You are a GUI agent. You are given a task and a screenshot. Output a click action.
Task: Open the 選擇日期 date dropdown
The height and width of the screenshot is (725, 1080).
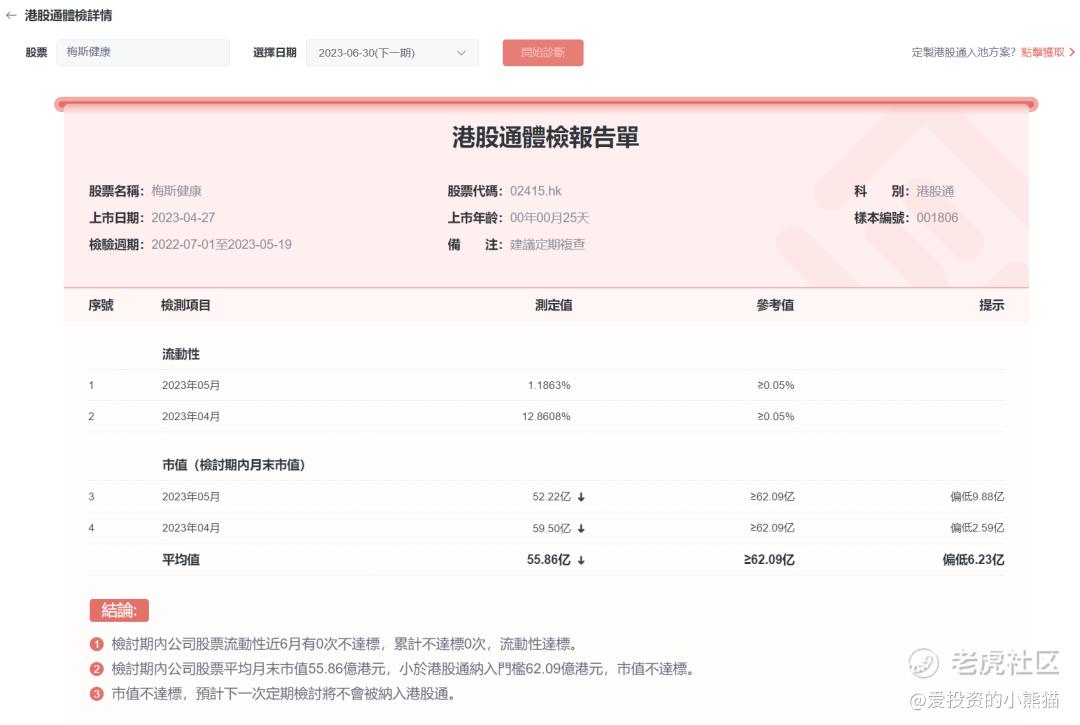tap(392, 53)
